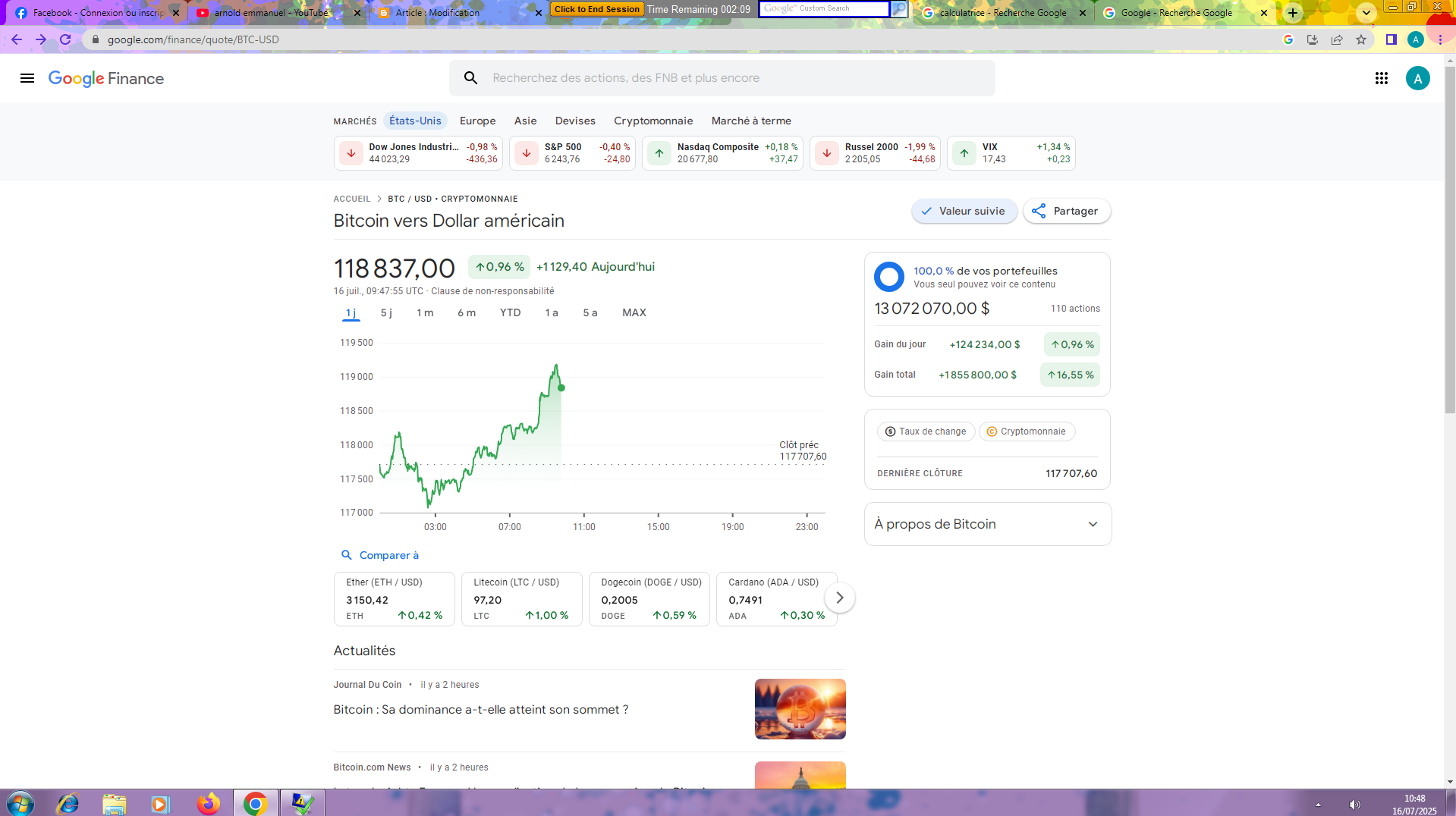Image resolution: width=1456 pixels, height=816 pixels.
Task: Click the Chrome taskbar icon
Action: [255, 803]
